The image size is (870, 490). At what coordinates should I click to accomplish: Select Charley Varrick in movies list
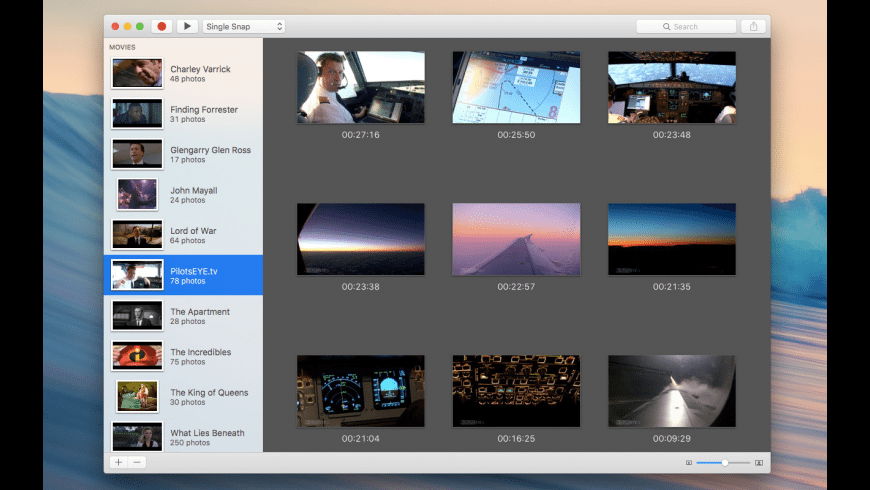point(183,73)
